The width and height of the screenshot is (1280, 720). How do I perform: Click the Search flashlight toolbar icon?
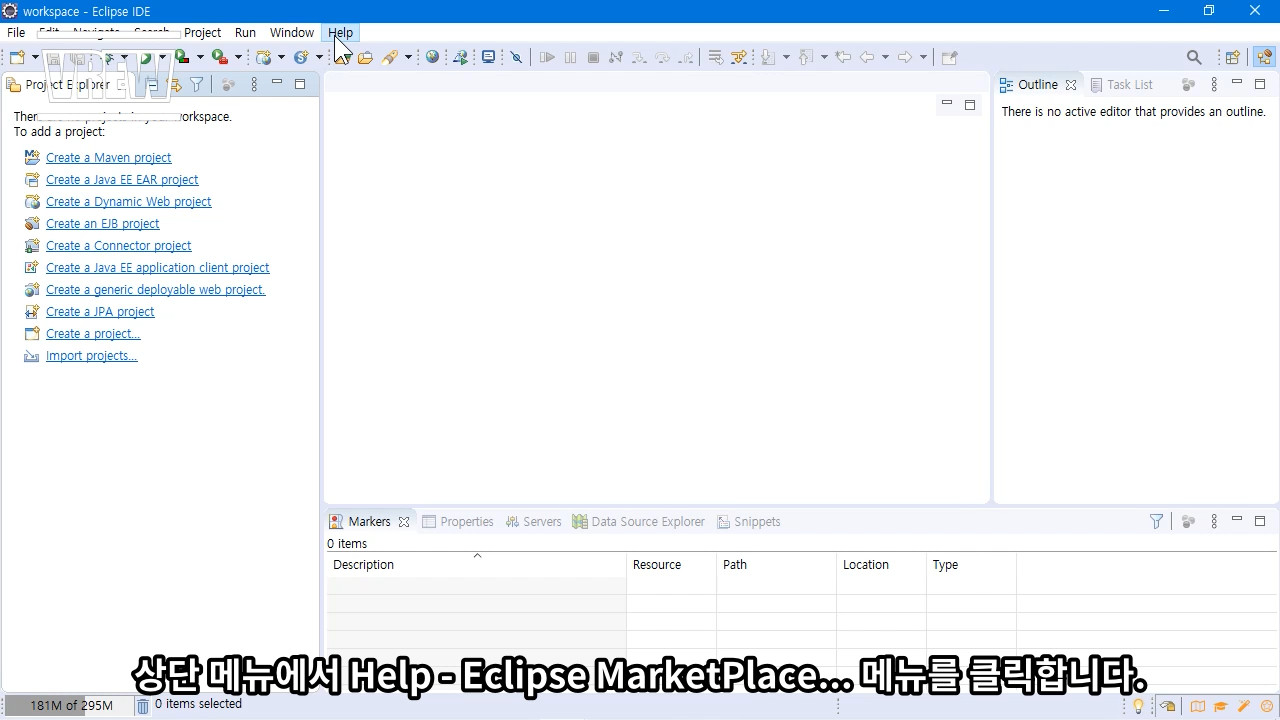pos(390,57)
